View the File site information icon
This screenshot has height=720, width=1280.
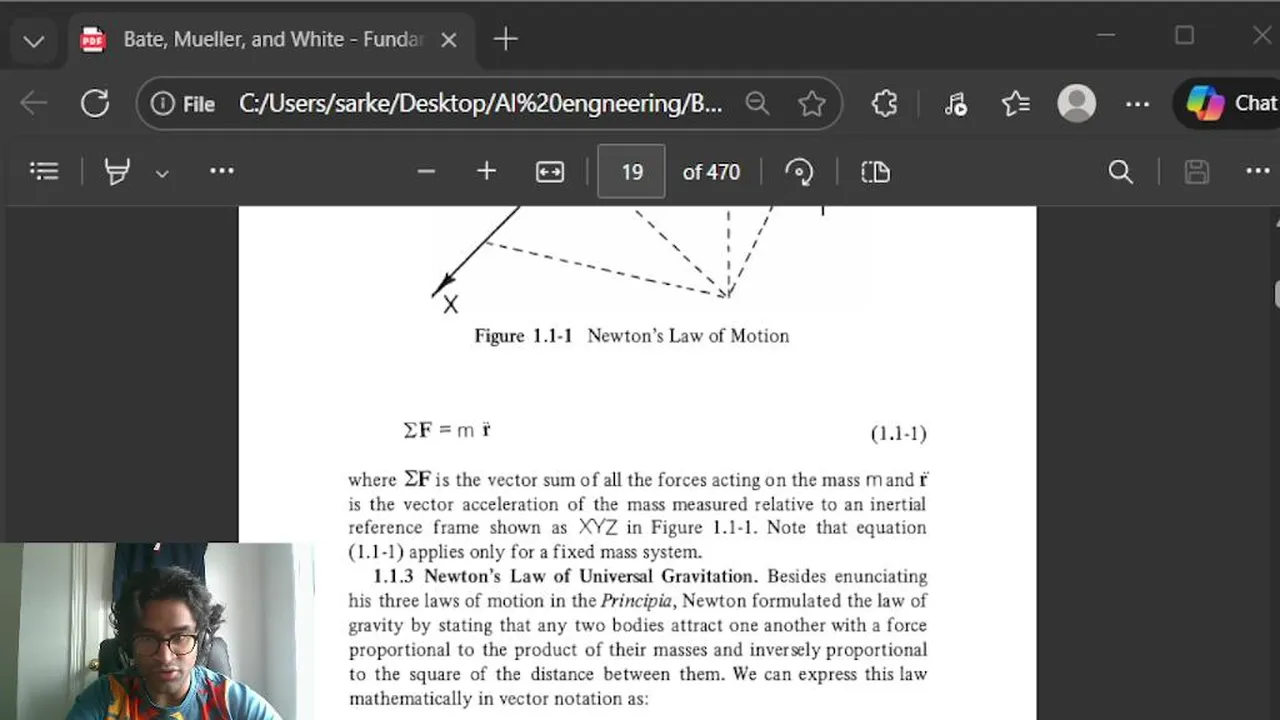pos(184,104)
